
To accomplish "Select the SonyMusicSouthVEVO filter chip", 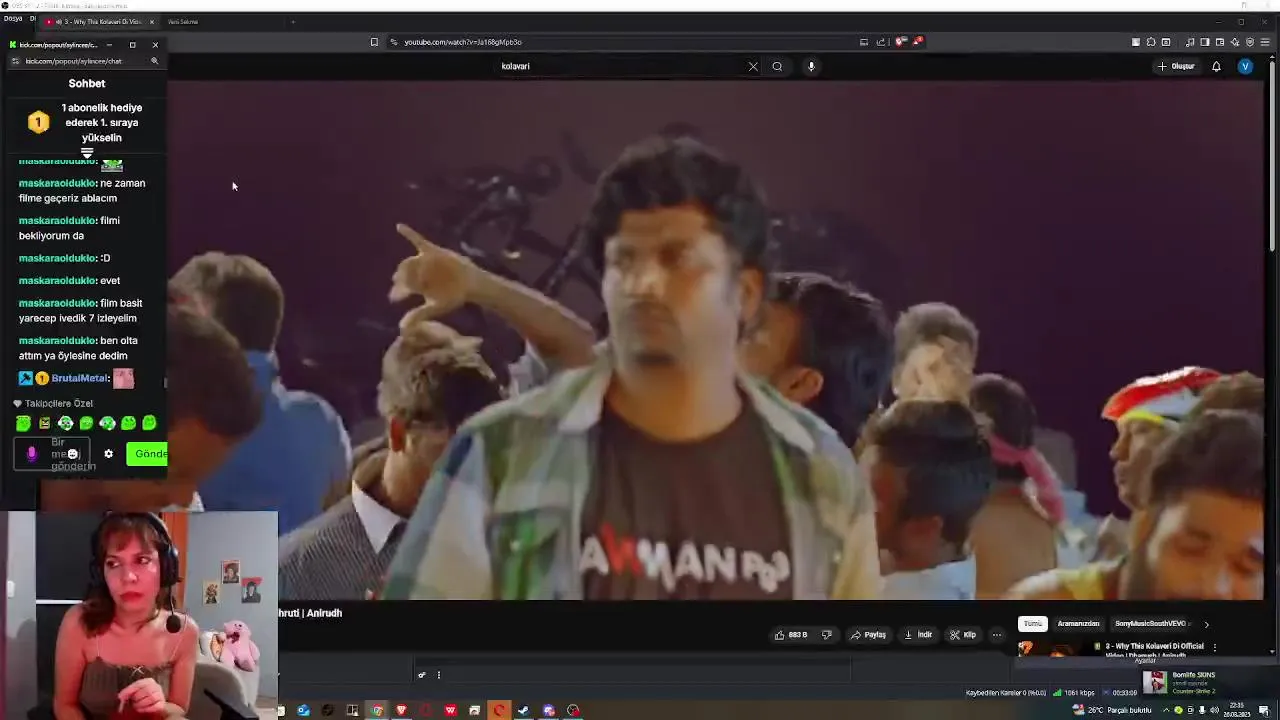I will [x=1150, y=623].
